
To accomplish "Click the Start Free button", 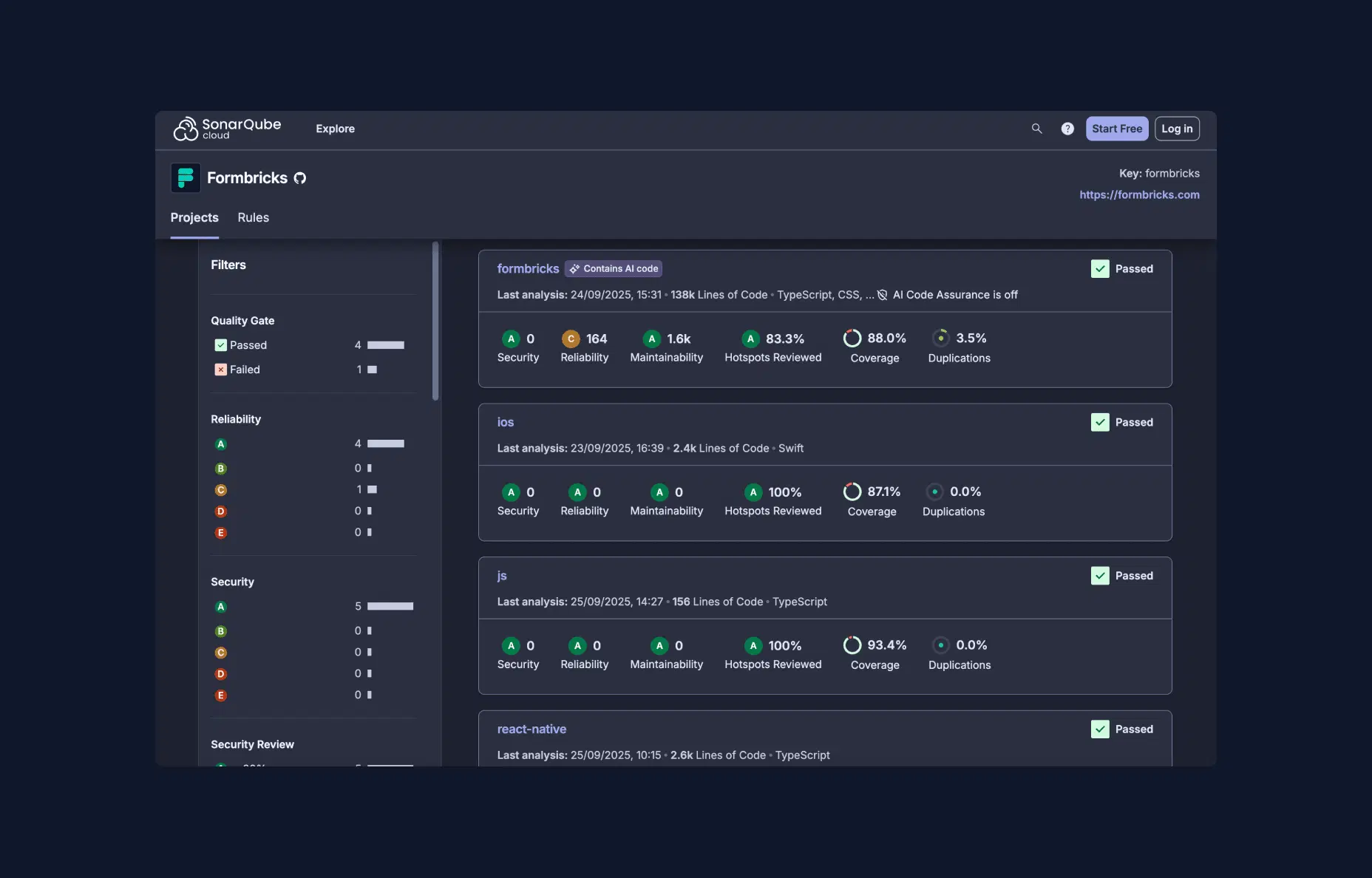I will click(x=1116, y=129).
